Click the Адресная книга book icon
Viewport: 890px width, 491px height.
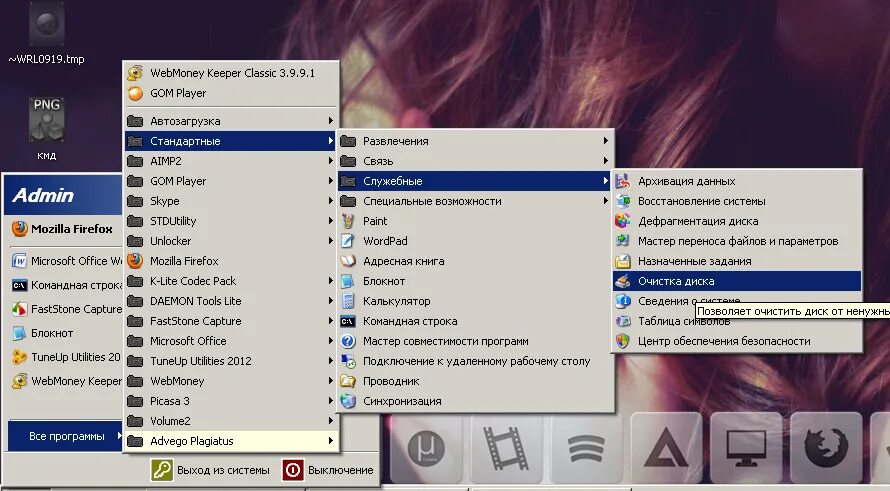[x=348, y=261]
